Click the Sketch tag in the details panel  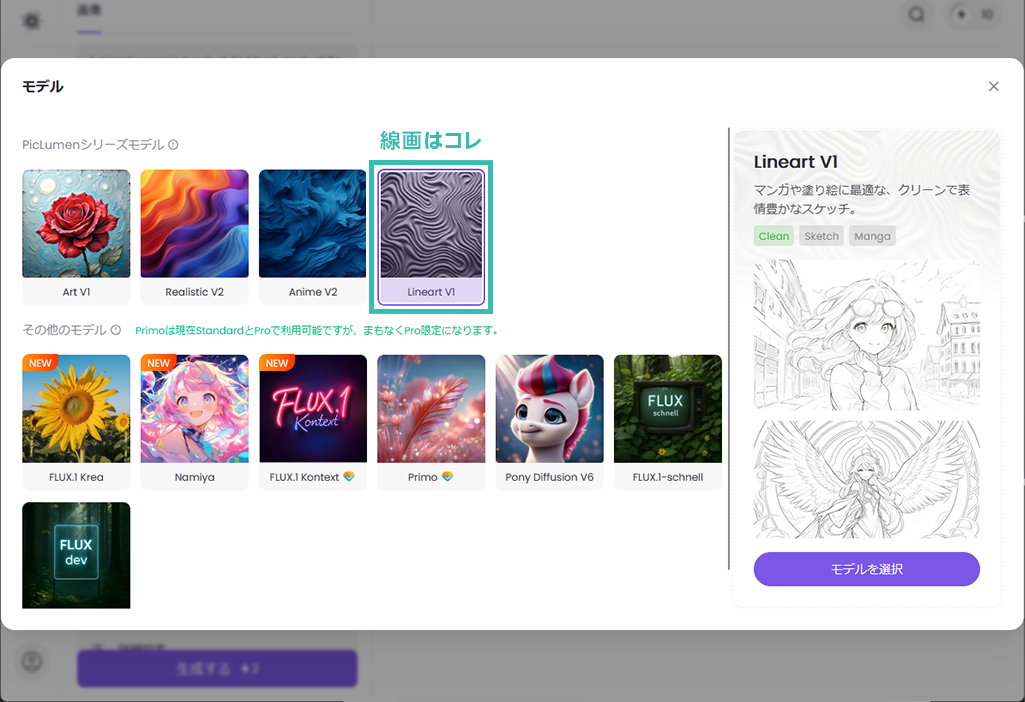[x=822, y=236]
